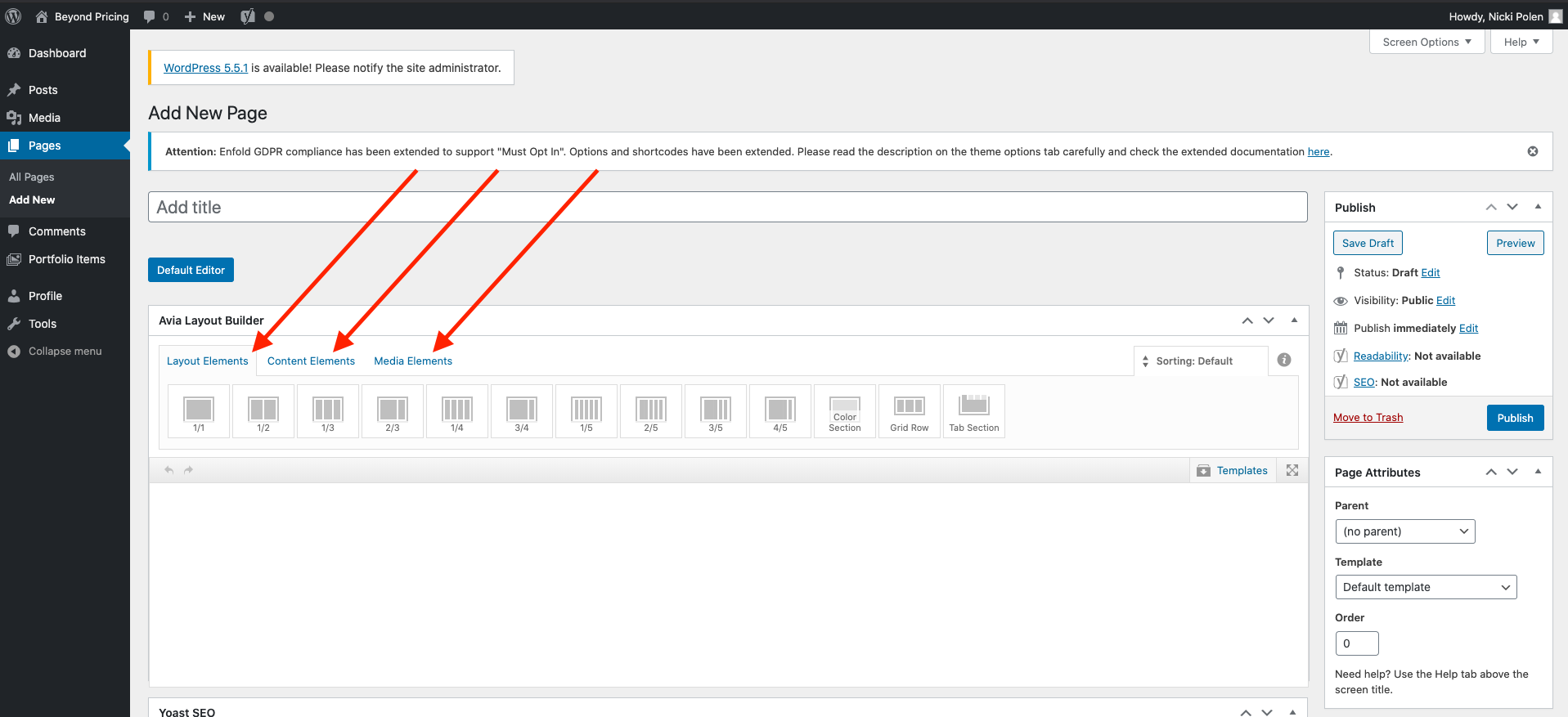Add a 1/1 full-width column element
1568x717 pixels.
tap(199, 411)
